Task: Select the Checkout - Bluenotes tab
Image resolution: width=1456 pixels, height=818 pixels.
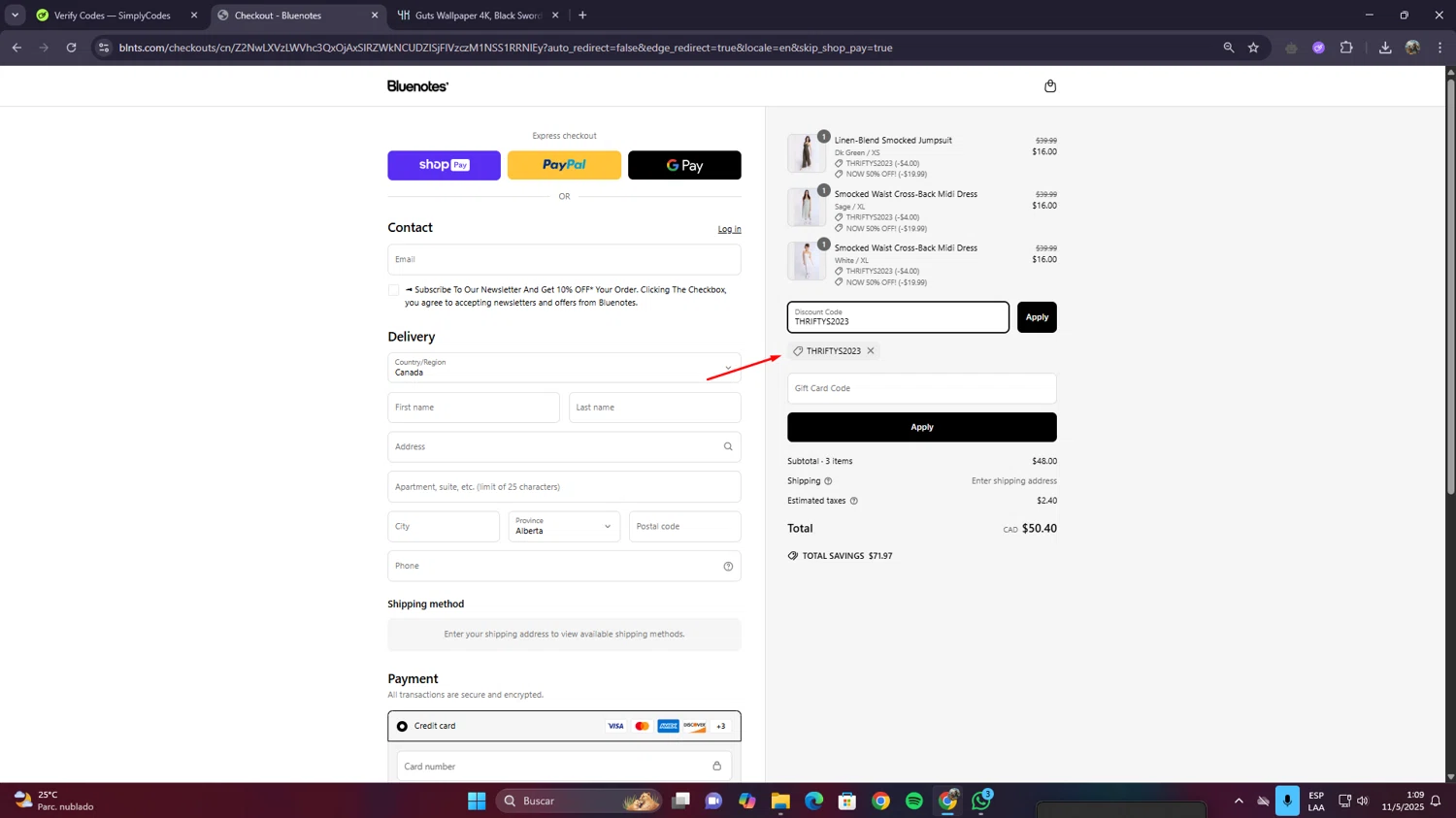Action: (x=292, y=16)
